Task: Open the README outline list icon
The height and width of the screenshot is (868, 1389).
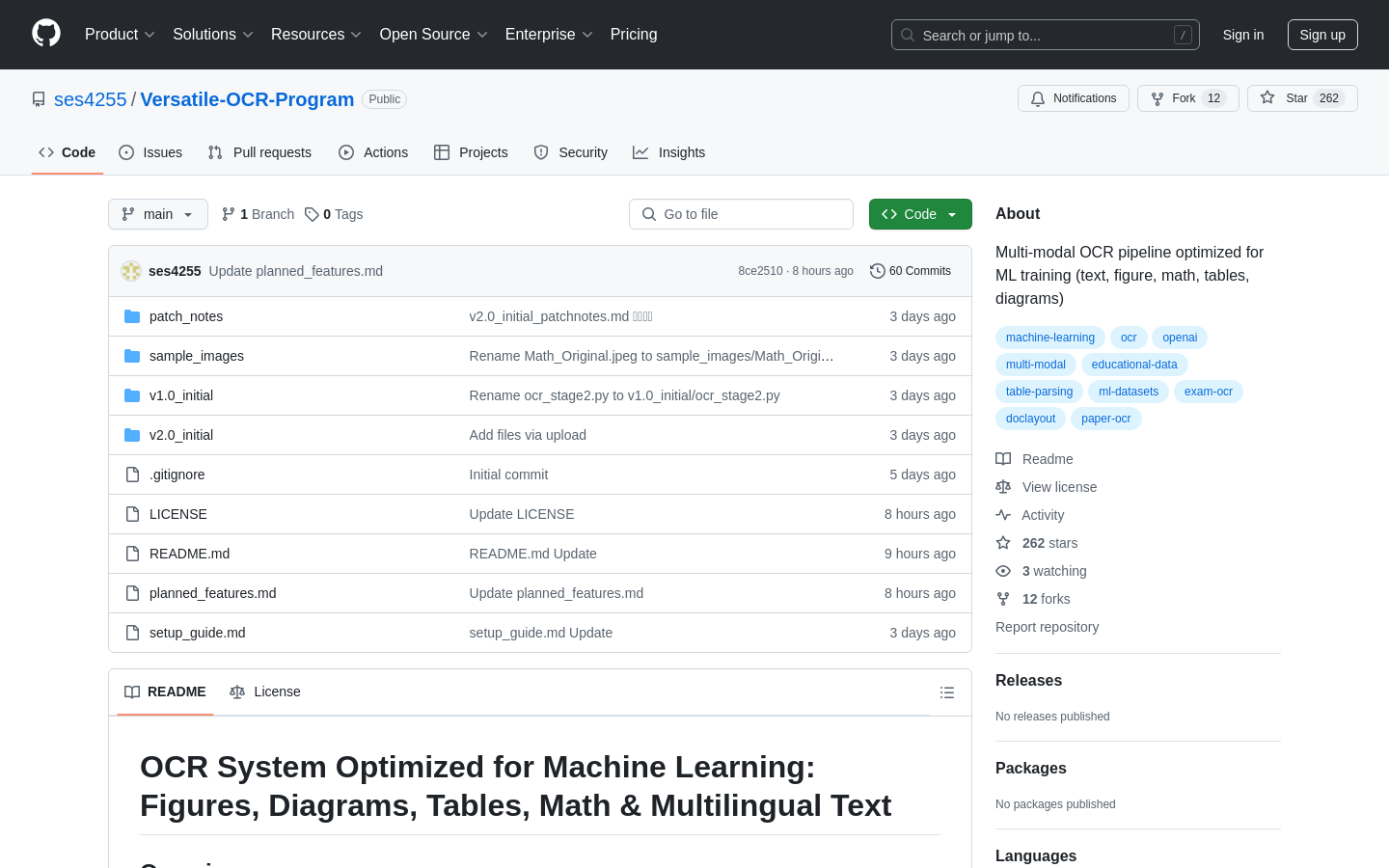Action: pyautogui.click(x=947, y=692)
